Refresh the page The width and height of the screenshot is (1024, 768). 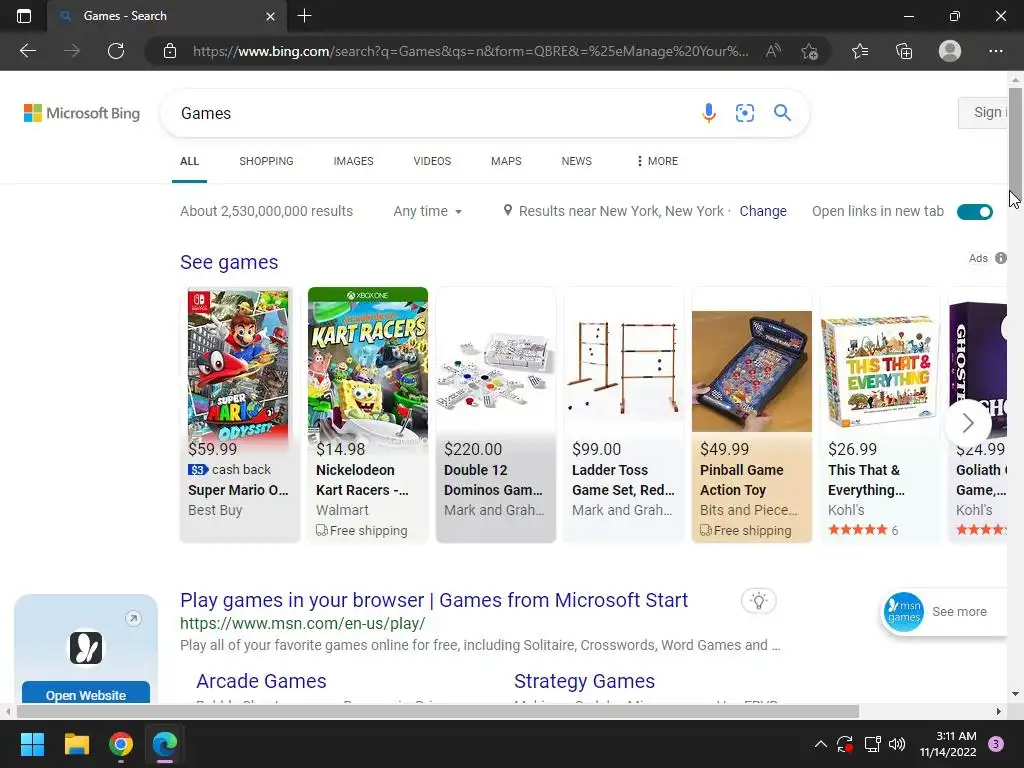pyautogui.click(x=116, y=51)
